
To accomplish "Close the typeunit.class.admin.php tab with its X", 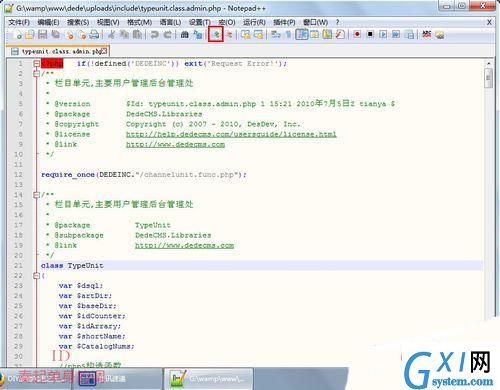I will tap(104, 51).
